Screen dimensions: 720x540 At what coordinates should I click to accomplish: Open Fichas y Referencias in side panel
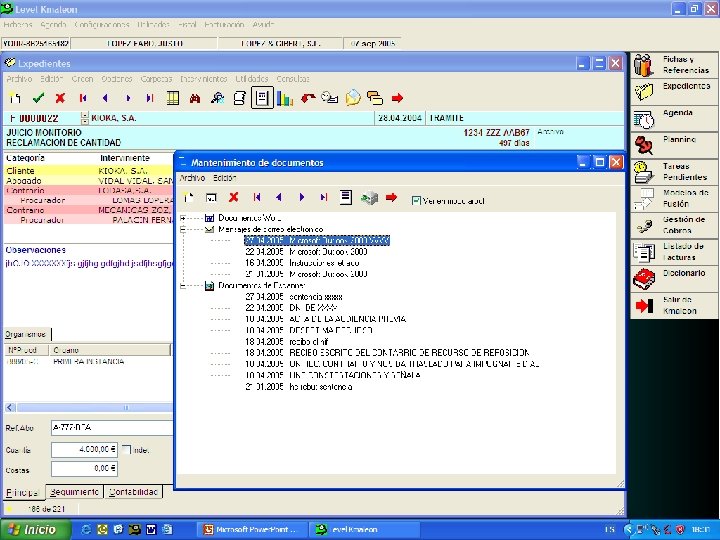tap(674, 65)
